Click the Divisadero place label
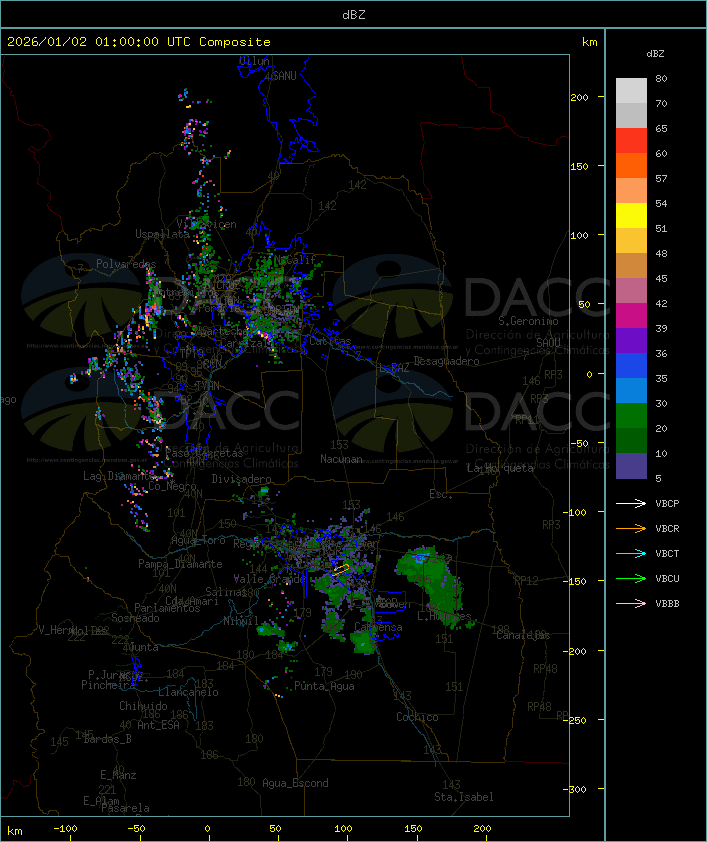The height and width of the screenshot is (842, 707). (242, 479)
